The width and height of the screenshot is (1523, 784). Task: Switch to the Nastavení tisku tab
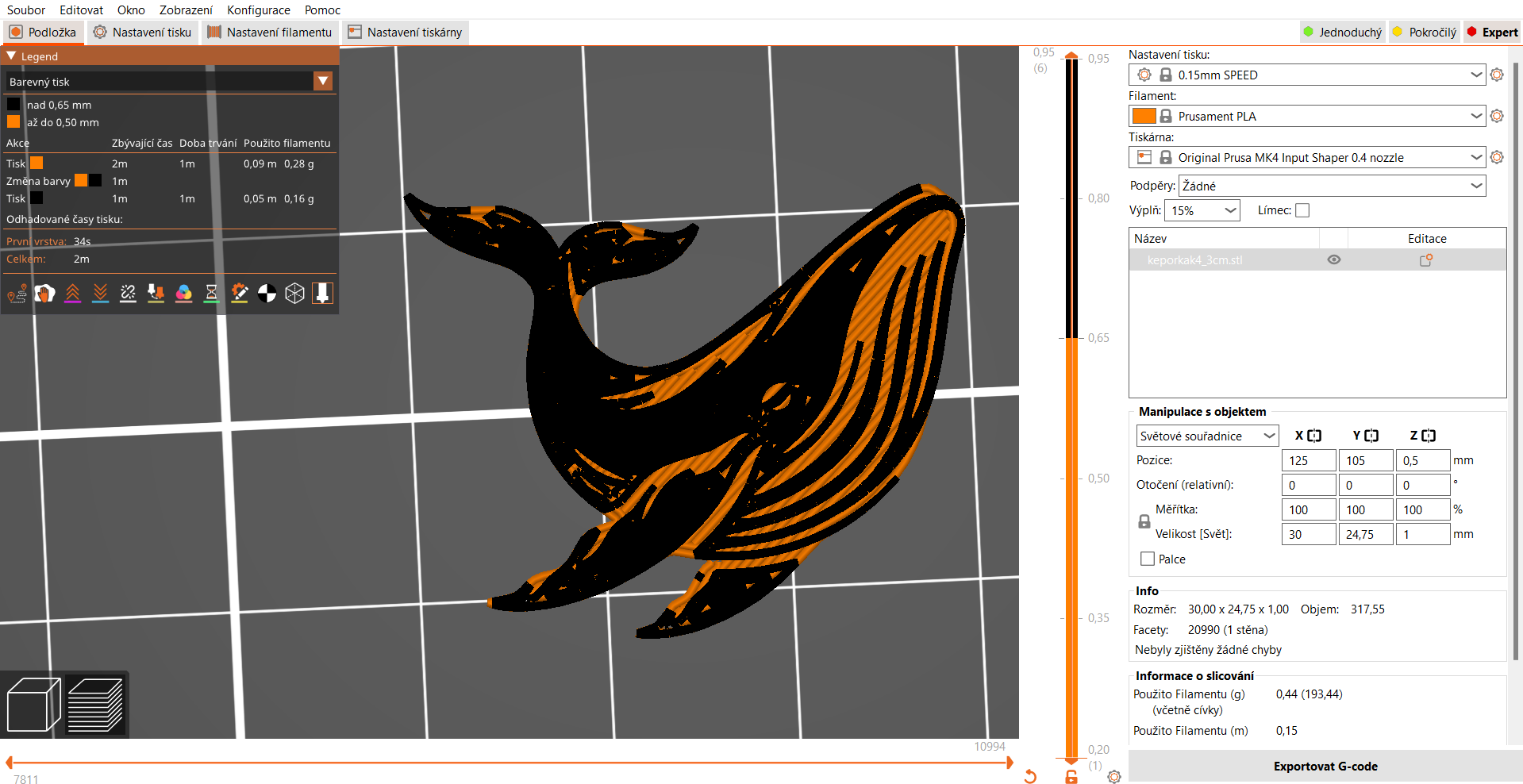(x=143, y=33)
